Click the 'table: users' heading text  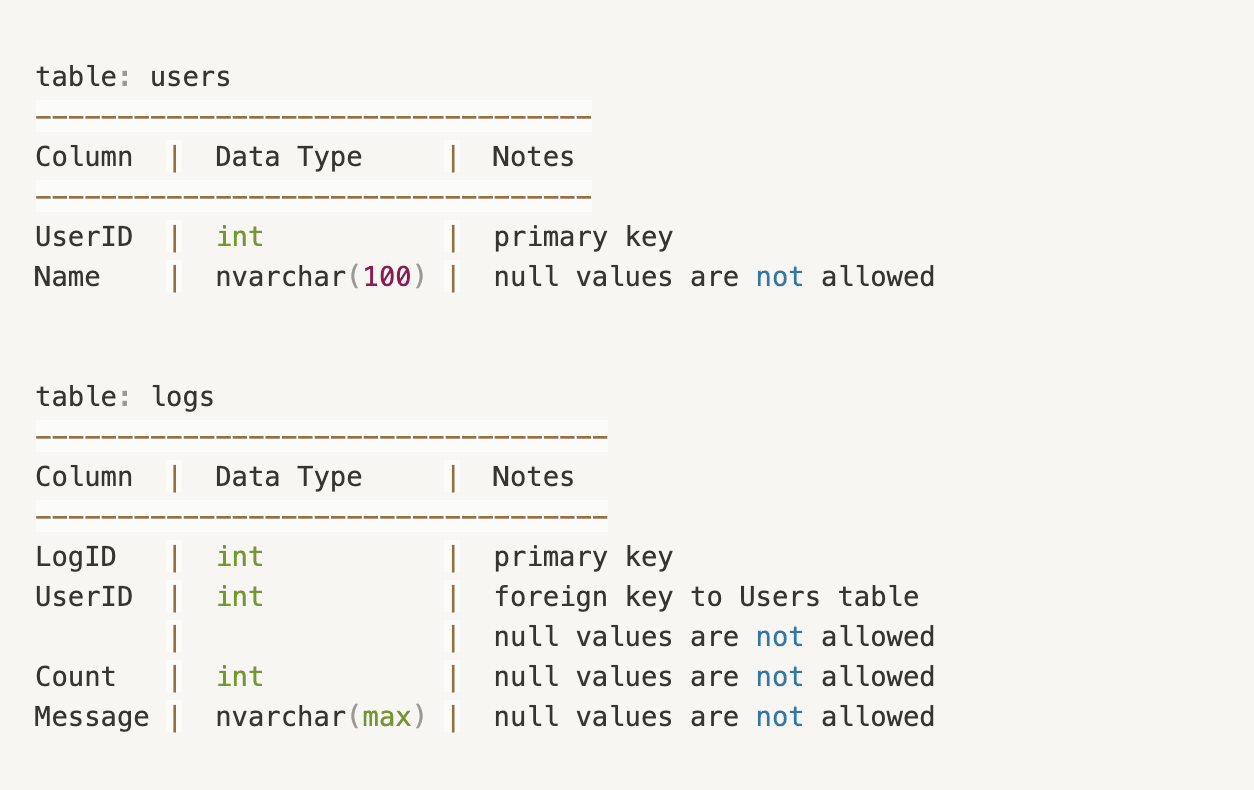tap(133, 77)
